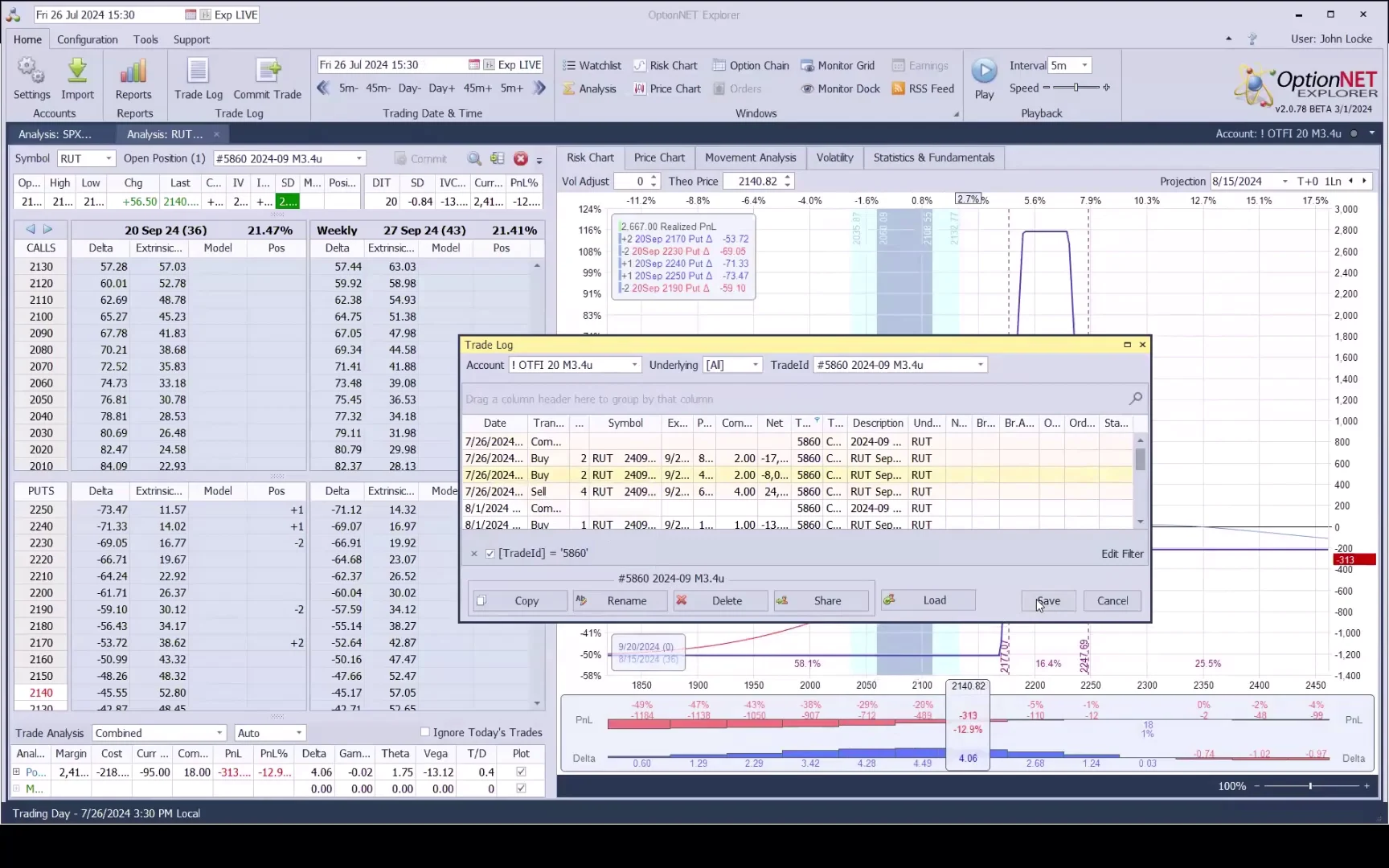Step forward one interval with the right double-arrow
This screenshot has width=1389, height=868.
[540, 88]
